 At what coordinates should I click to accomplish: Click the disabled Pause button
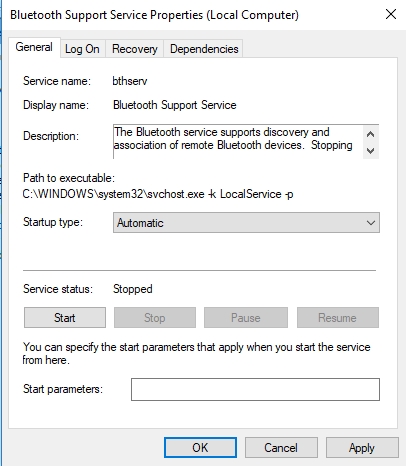coord(246,318)
